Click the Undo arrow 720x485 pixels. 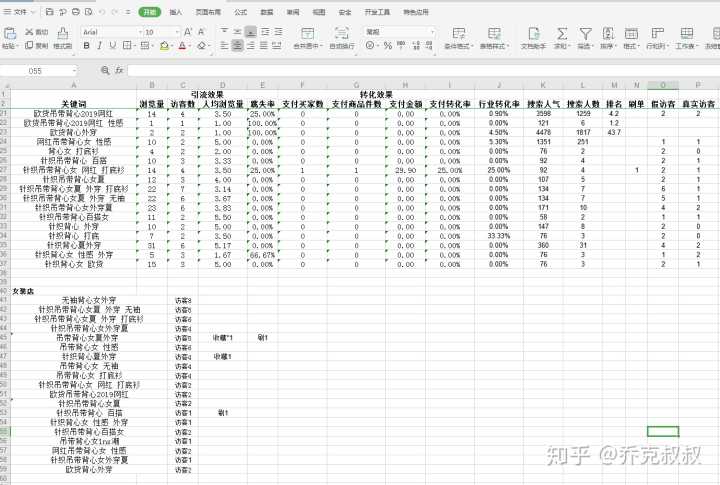tap(102, 12)
